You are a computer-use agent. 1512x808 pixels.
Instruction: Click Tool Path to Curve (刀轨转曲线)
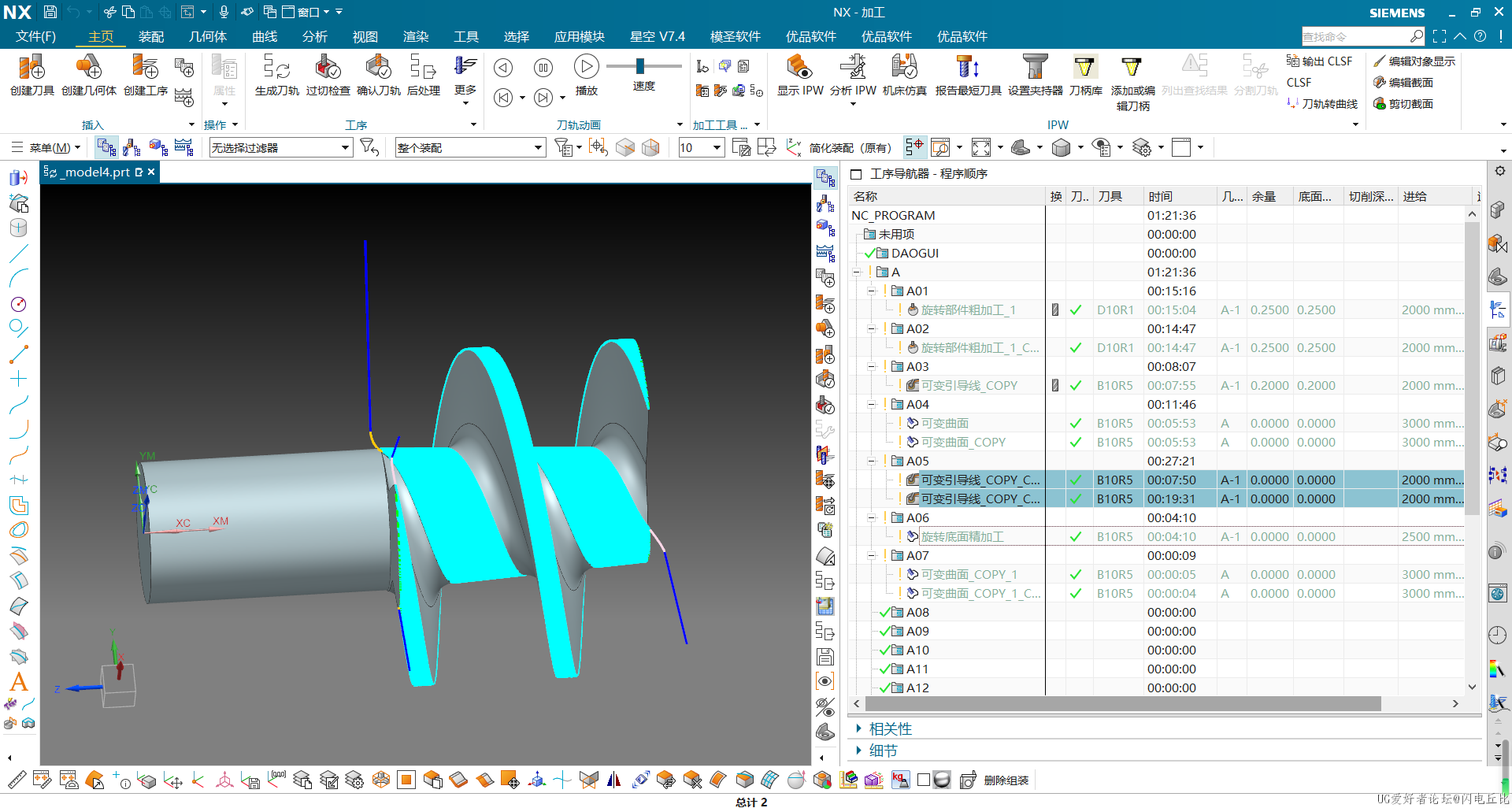click(1322, 103)
